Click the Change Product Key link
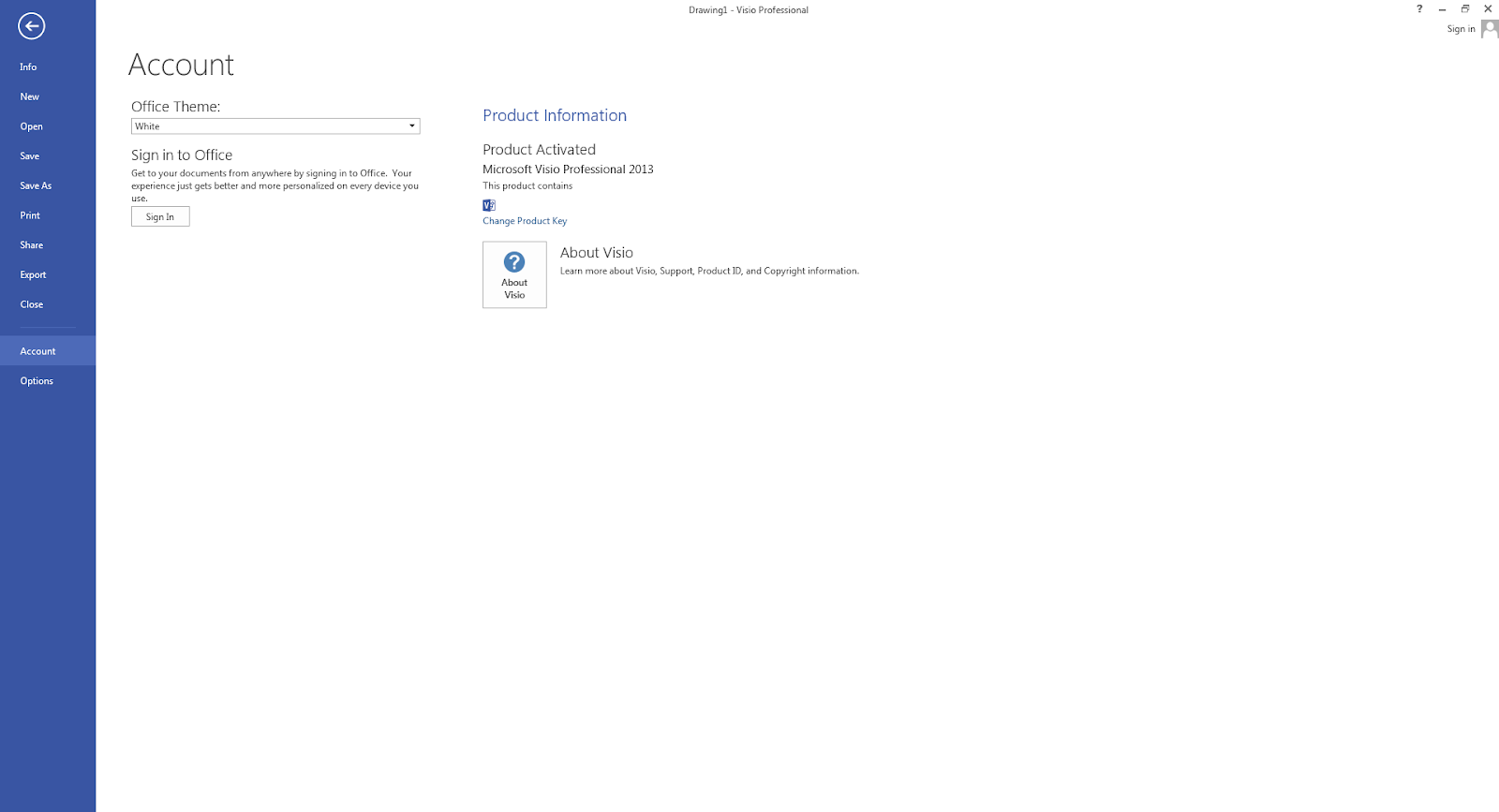Screen dimensions: 1499x812 pos(525,221)
